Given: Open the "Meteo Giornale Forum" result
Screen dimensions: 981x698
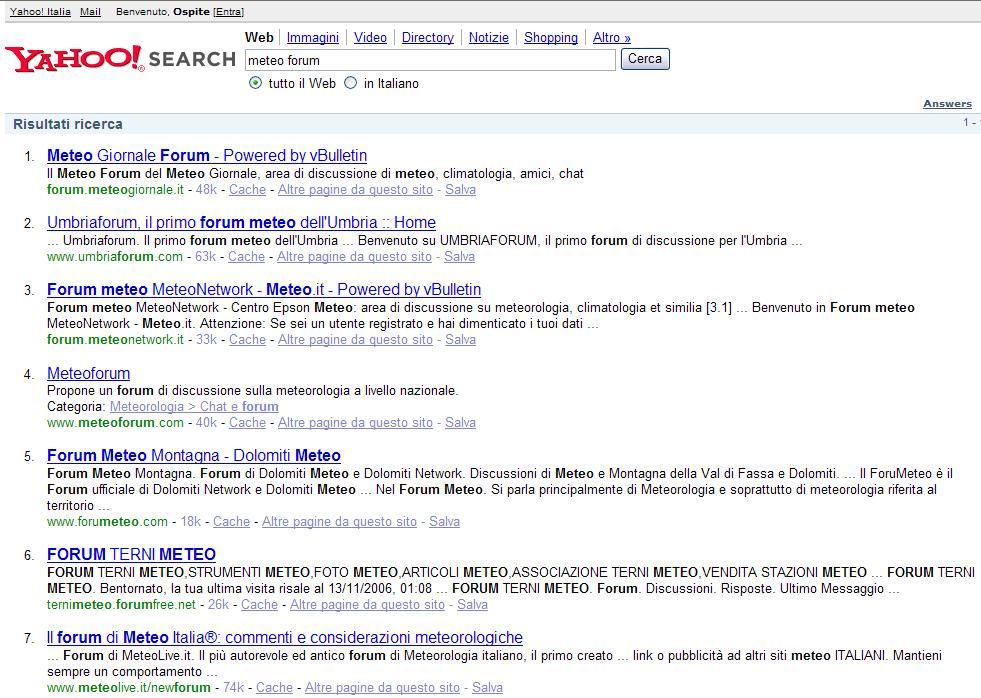Looking at the screenshot, I should coord(206,156).
